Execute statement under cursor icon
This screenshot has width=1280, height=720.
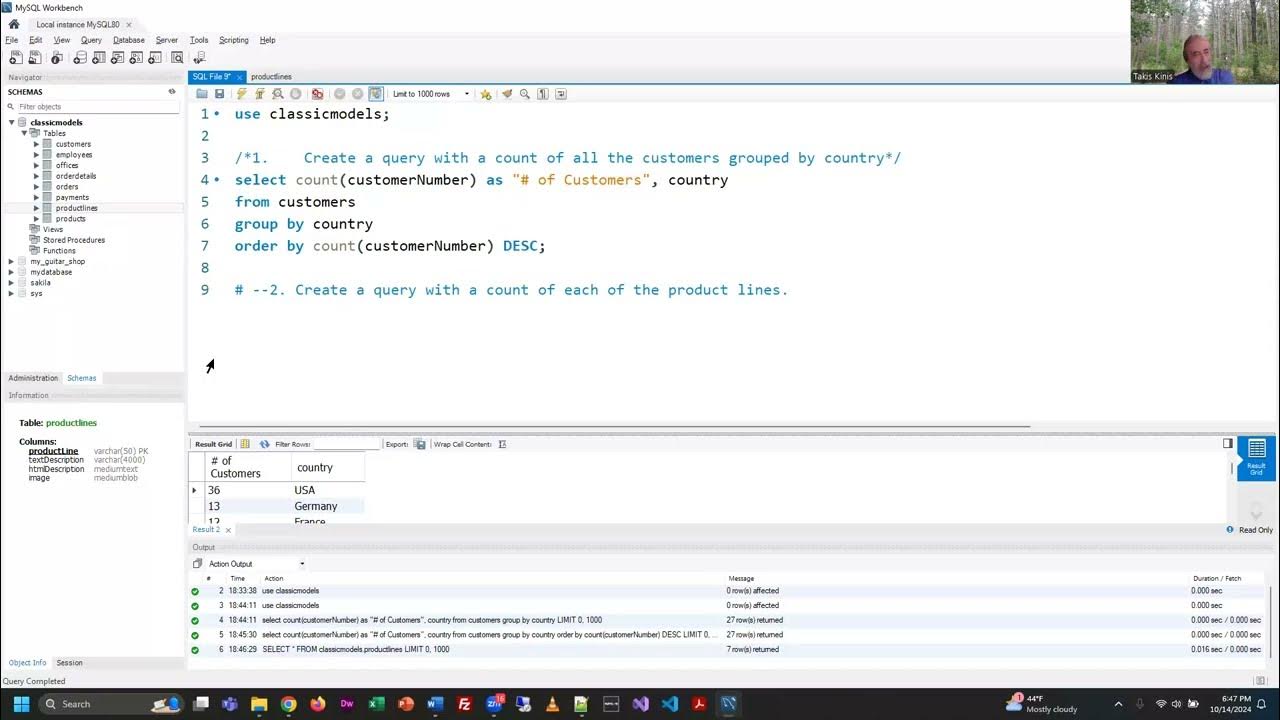point(259,94)
